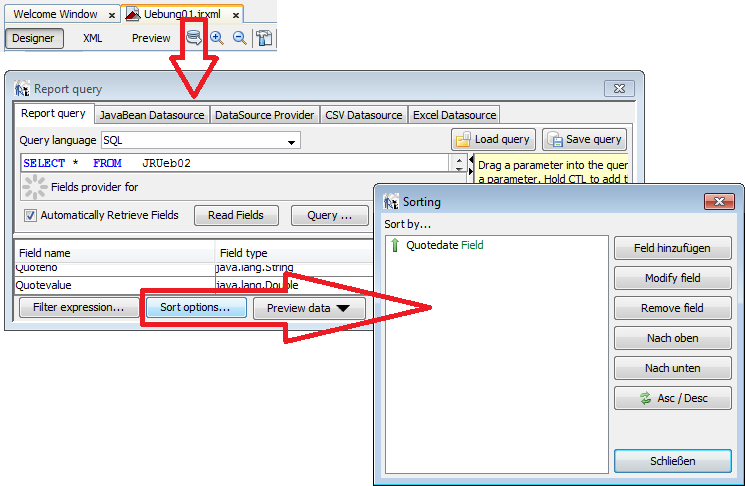Image resolution: width=745 pixels, height=486 pixels.
Task: Toggle Asc / Desc sort order
Action: click(x=672, y=398)
